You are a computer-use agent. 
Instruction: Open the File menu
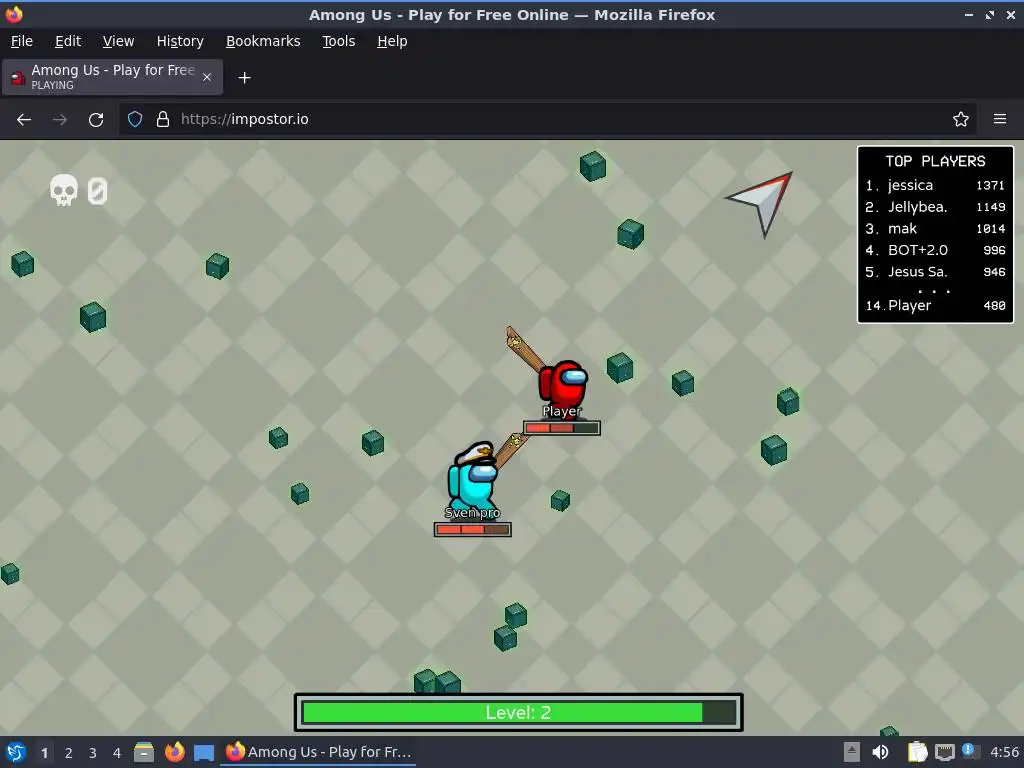(x=22, y=41)
